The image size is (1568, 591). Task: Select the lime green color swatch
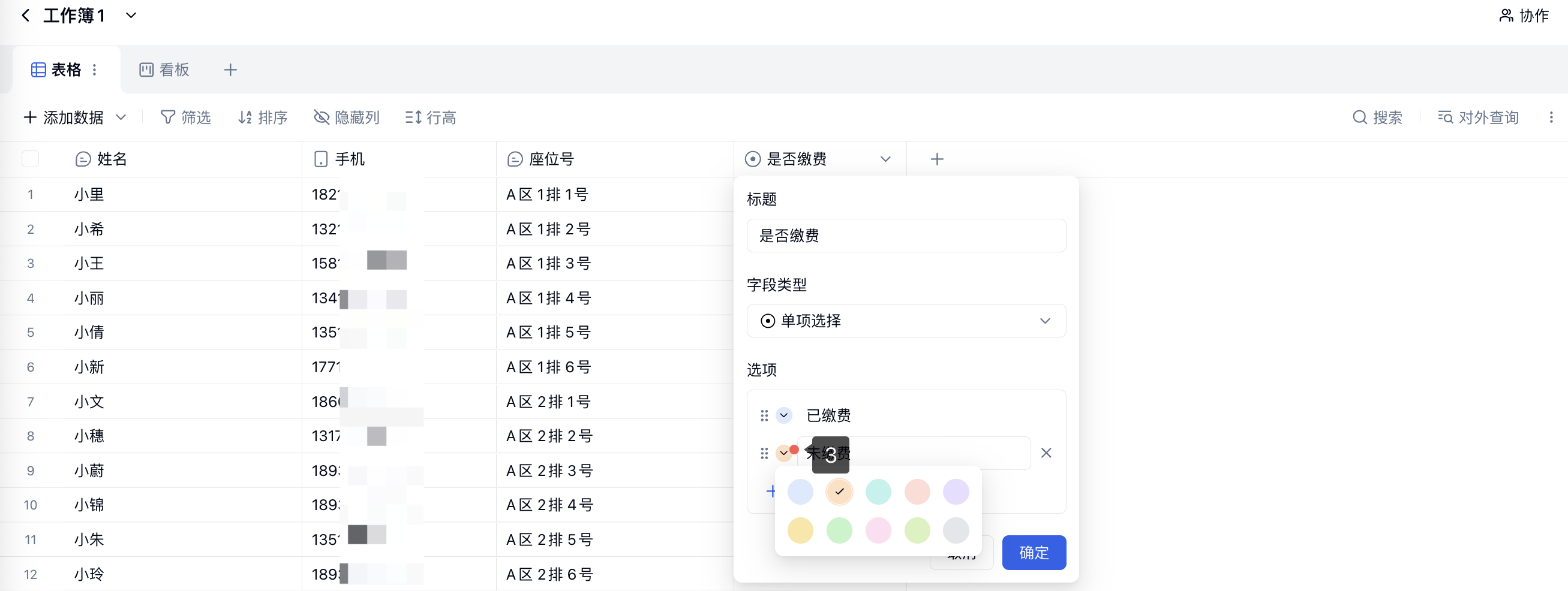(917, 530)
